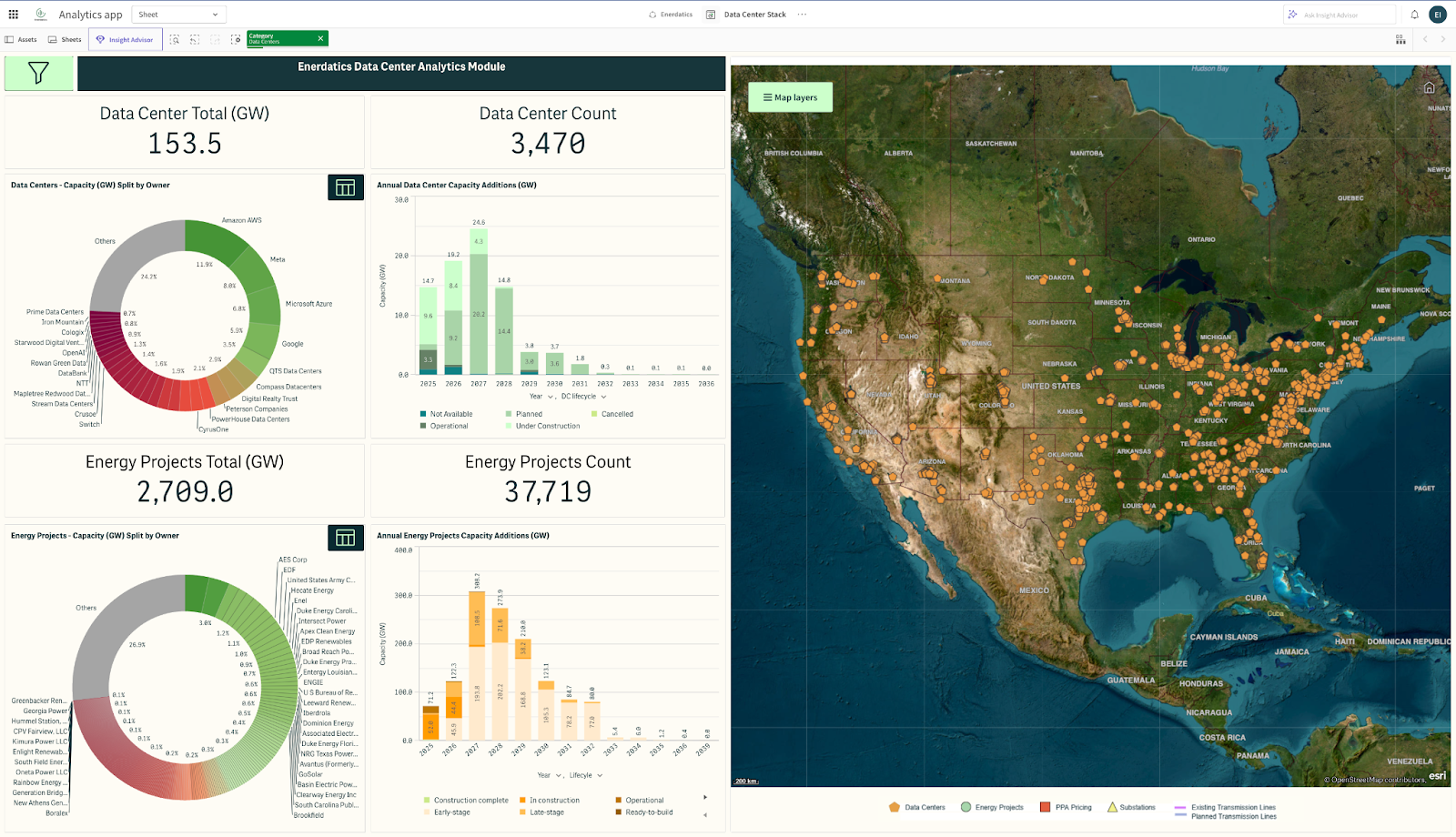The image size is (1456, 837).
Task: Click the esri attribution logo on map
Action: tap(1437, 776)
